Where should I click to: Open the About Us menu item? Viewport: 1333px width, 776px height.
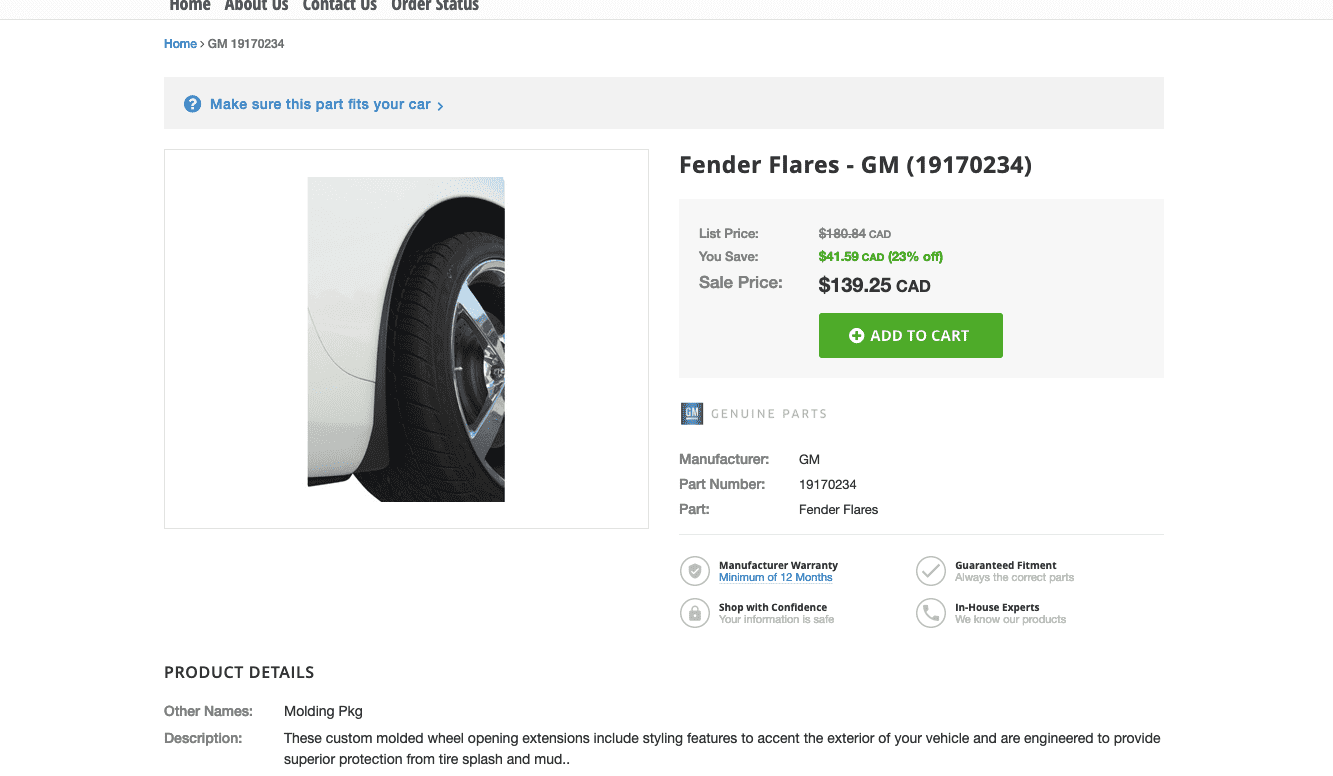click(256, 6)
